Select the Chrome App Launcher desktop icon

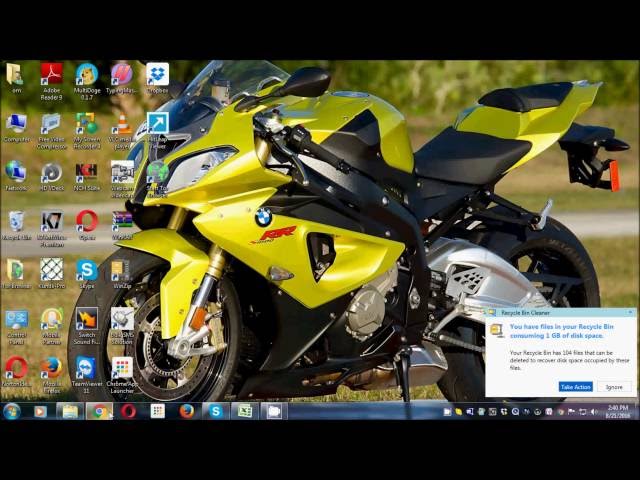click(x=122, y=376)
